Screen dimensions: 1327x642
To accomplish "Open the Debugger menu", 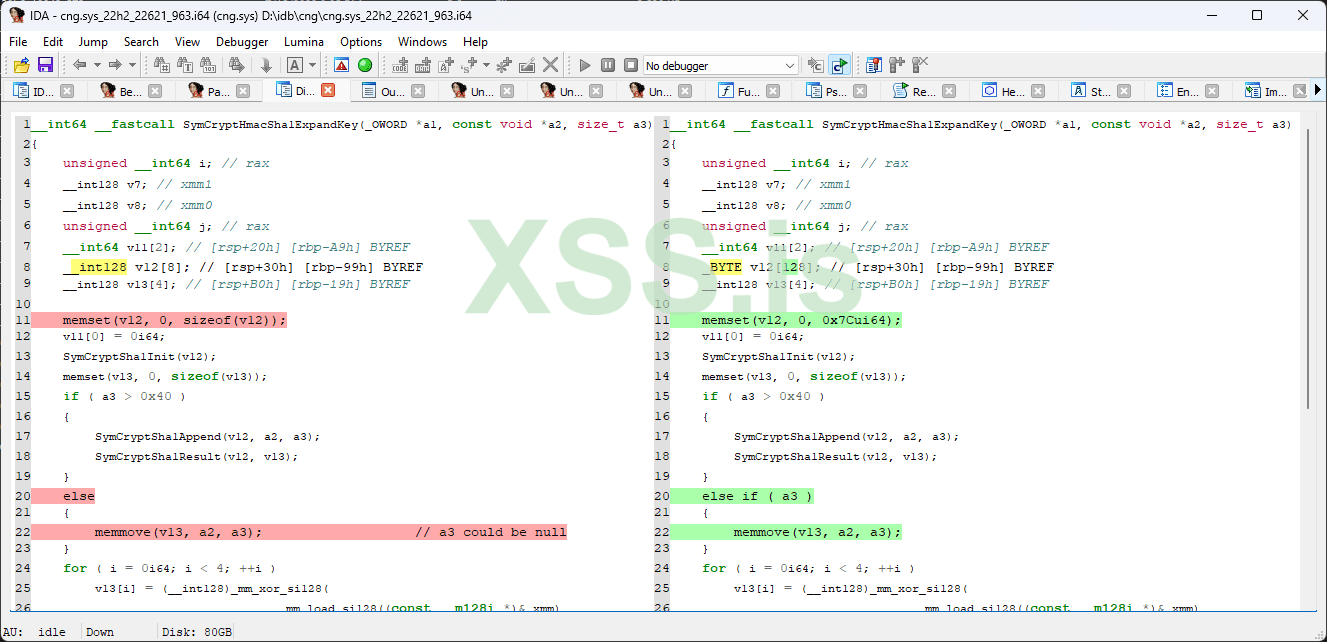I will click(x=242, y=42).
